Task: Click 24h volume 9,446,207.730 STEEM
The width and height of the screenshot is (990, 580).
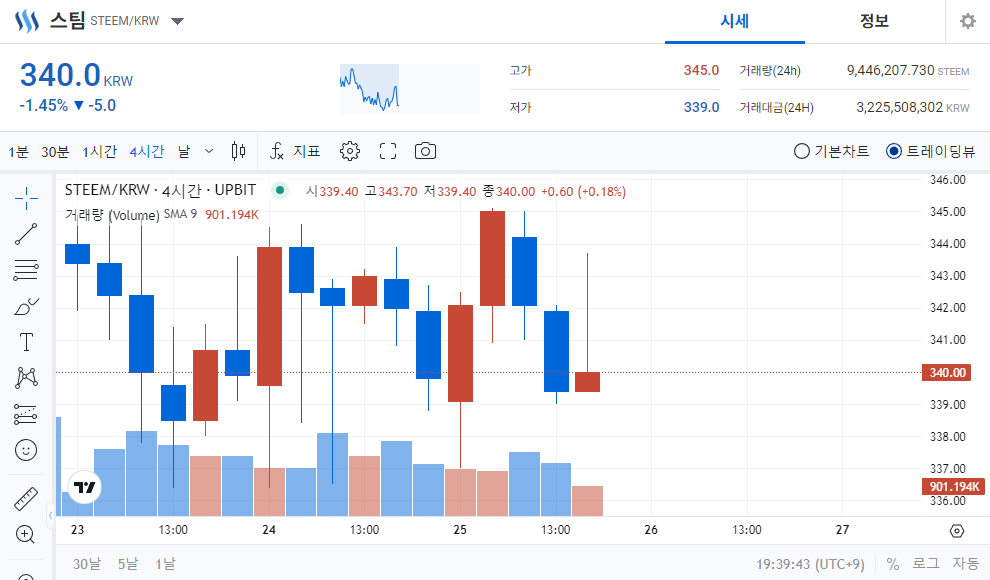Action: point(908,70)
